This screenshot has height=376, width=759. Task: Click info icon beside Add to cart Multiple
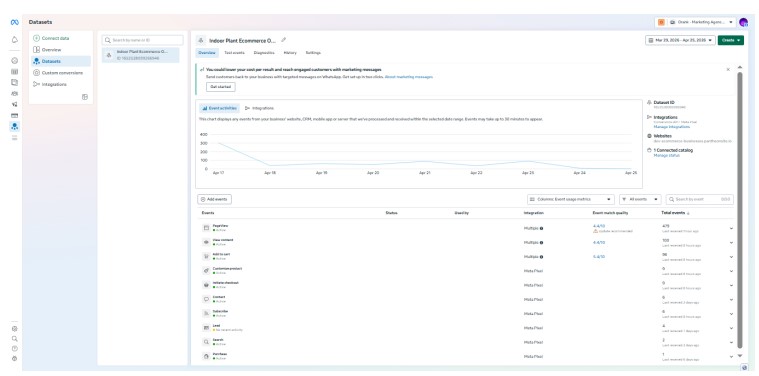541,256
